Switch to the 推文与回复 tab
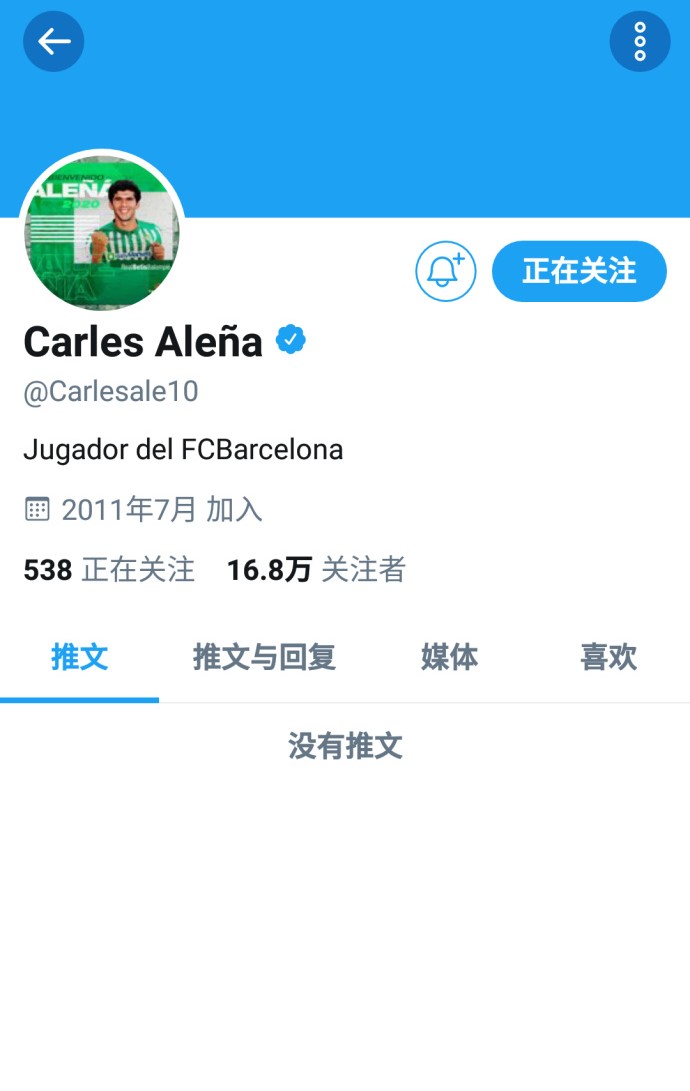The height and width of the screenshot is (1091, 690). pos(264,657)
